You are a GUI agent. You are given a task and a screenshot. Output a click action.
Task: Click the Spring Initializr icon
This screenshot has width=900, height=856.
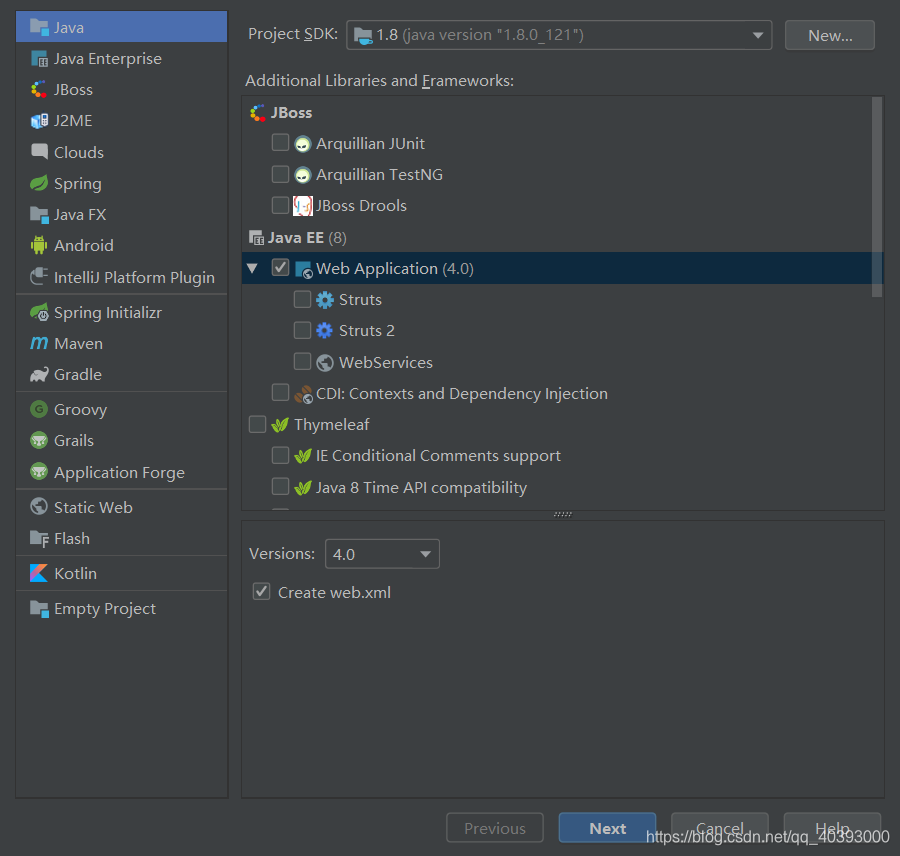39,312
